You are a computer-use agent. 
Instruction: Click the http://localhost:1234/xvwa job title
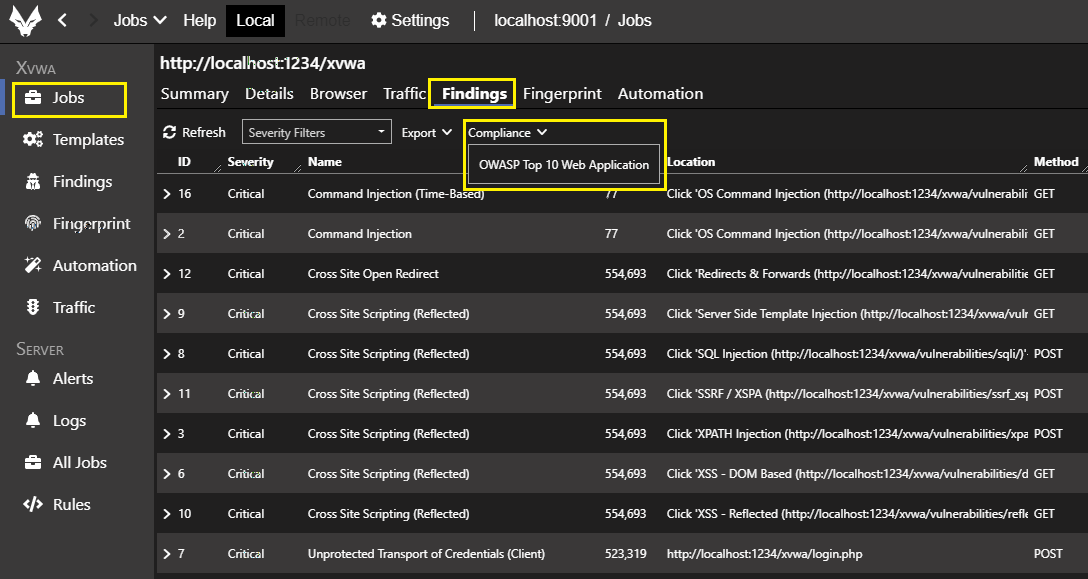pos(262,63)
